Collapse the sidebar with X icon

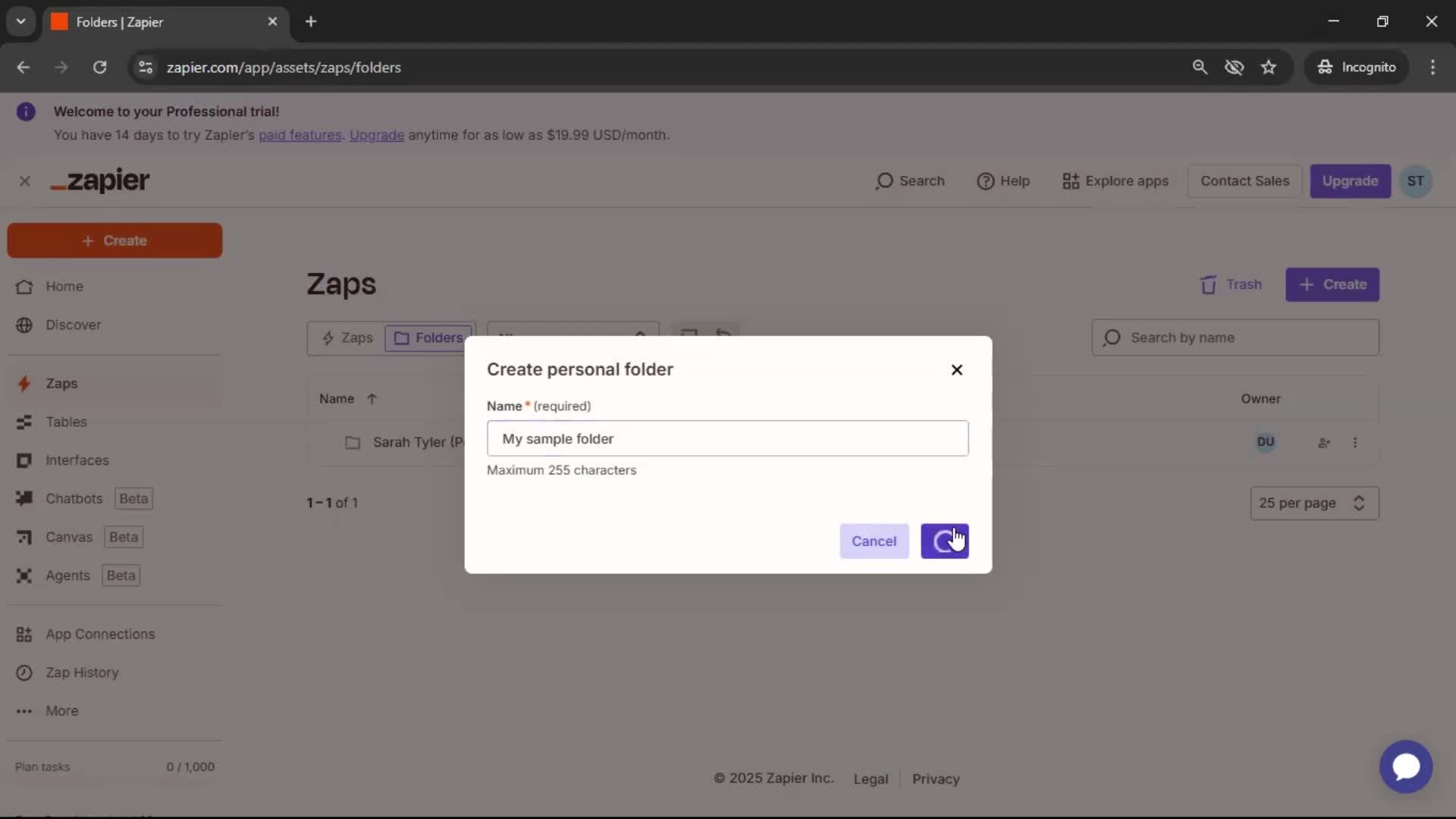25,181
